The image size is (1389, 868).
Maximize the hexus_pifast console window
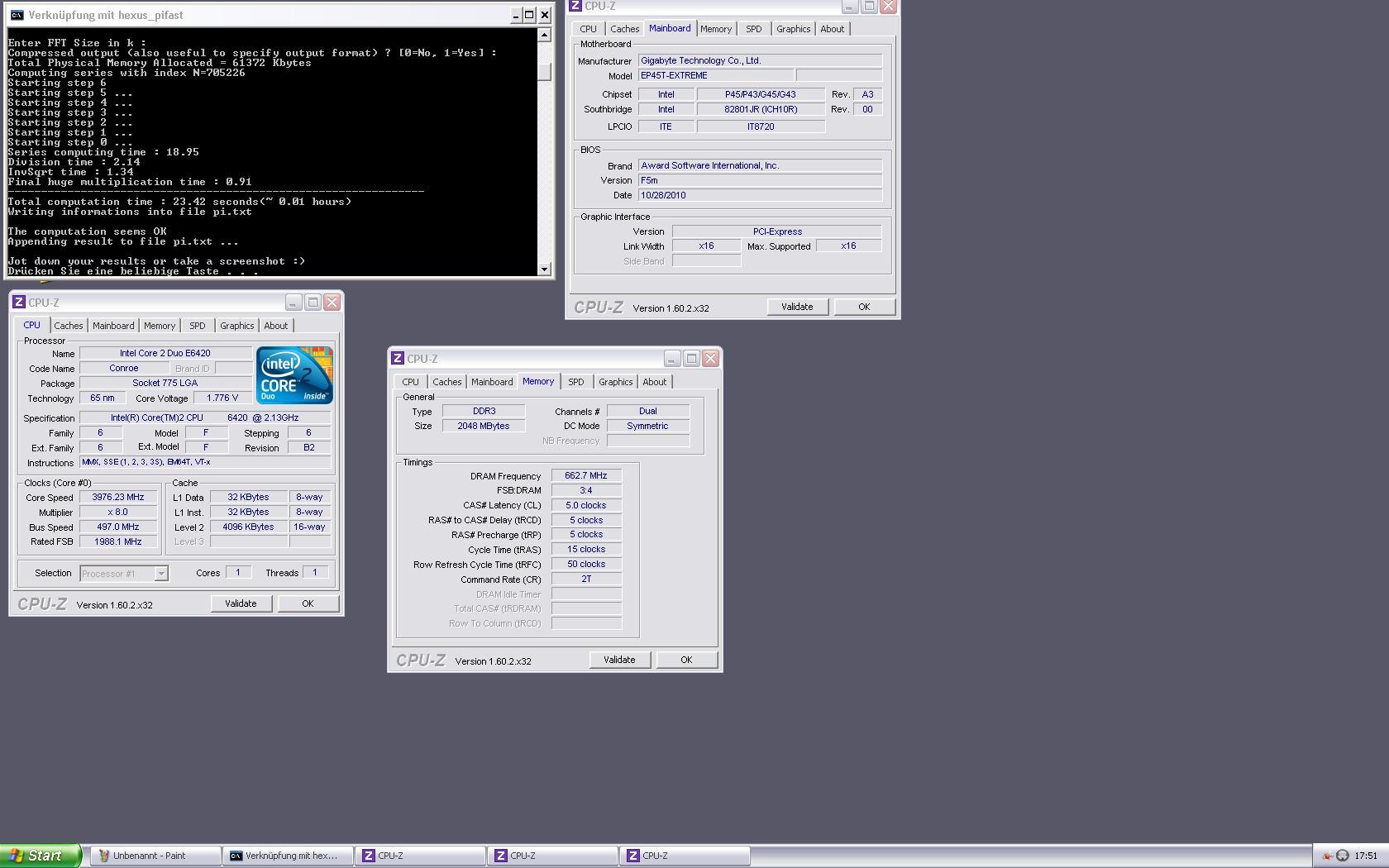[530, 15]
